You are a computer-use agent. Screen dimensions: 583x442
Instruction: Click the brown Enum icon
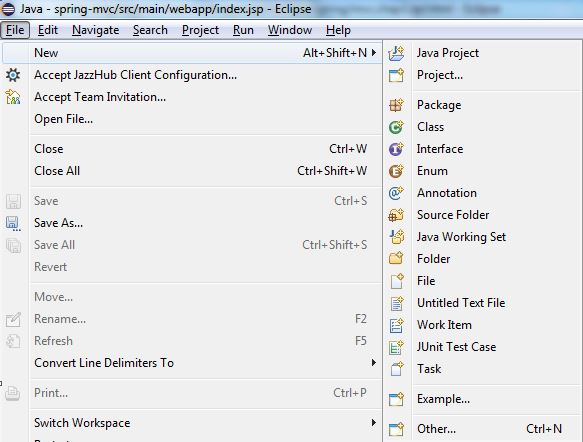click(x=396, y=171)
